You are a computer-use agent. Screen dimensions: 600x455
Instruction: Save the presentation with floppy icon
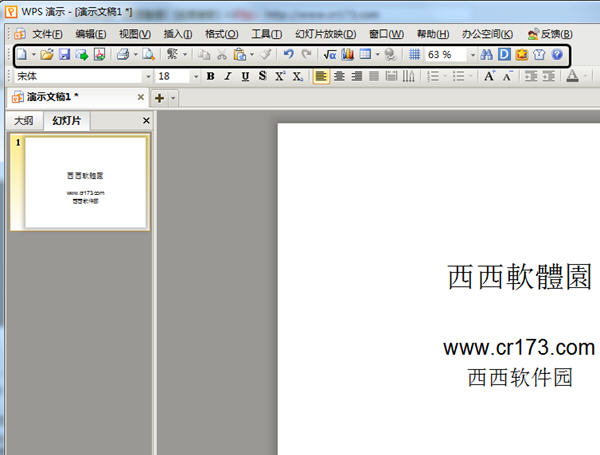click(x=64, y=55)
